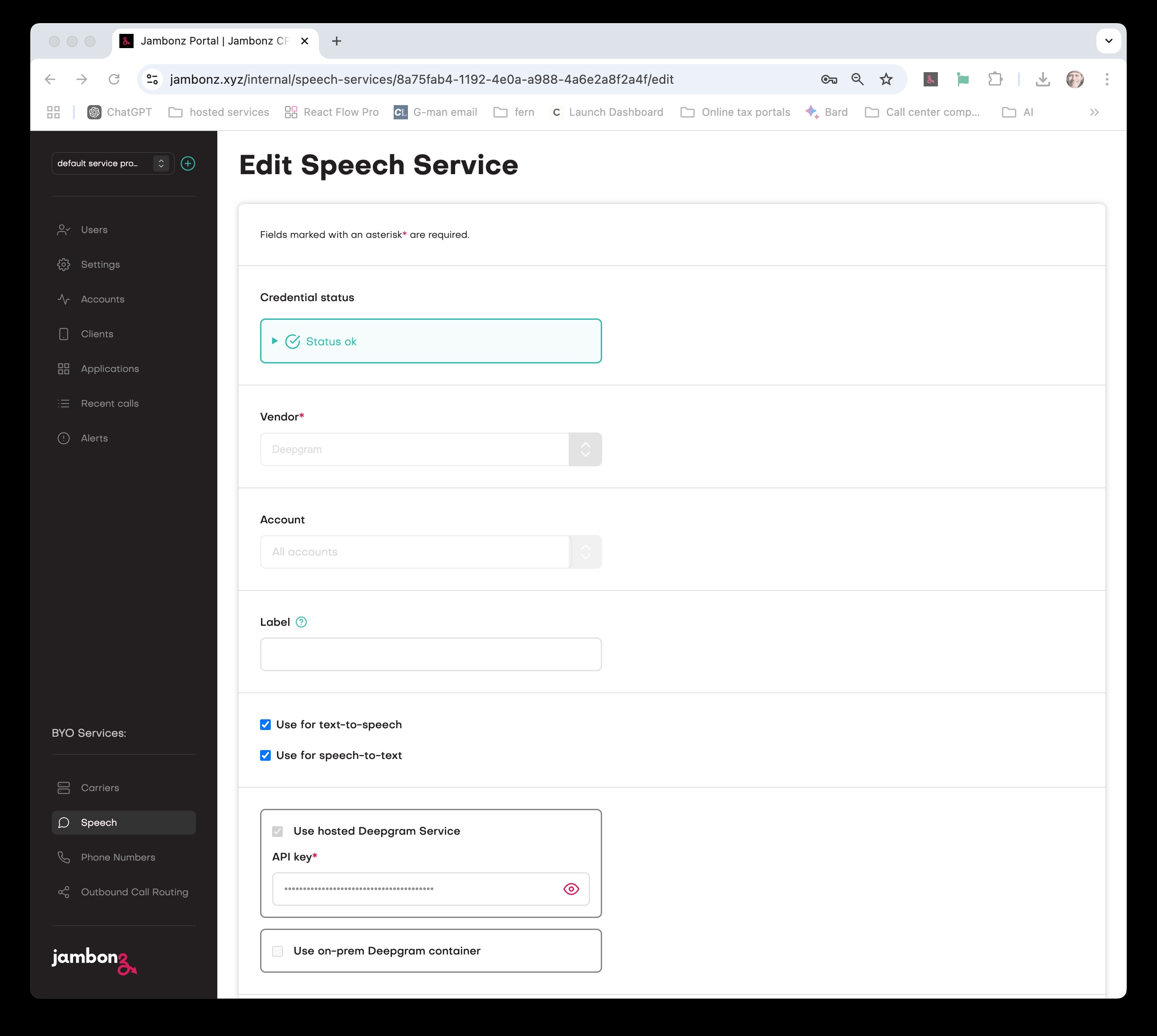This screenshot has width=1157, height=1036.
Task: Navigate to Applications
Action: pyautogui.click(x=109, y=368)
